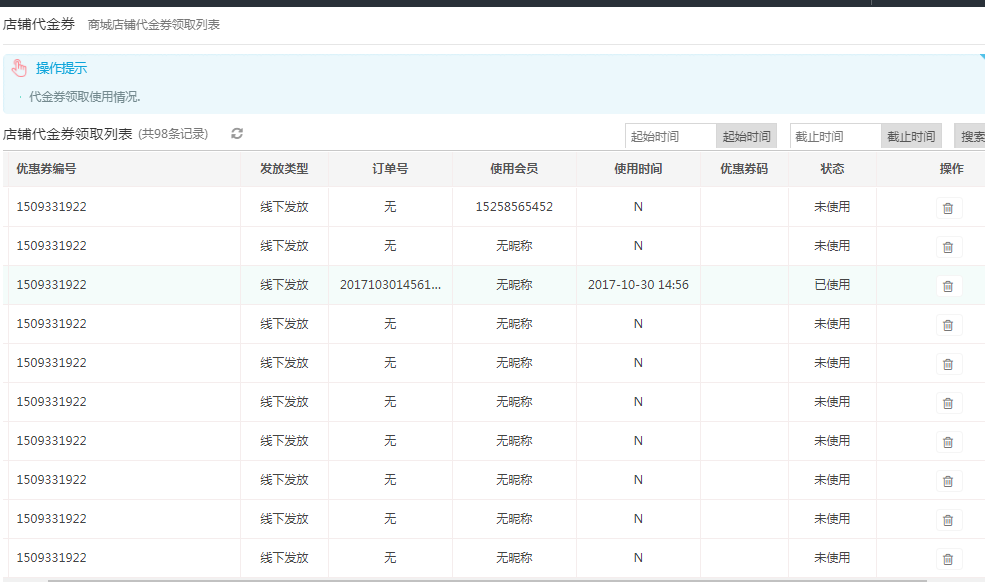Click the 搜索 search button

pyautogui.click(x=971, y=137)
